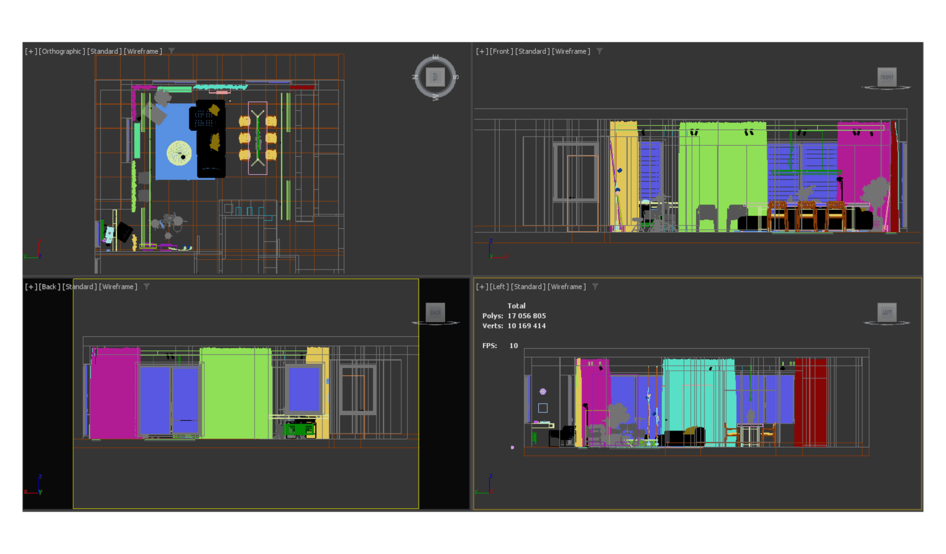
Task: Click the filter funnel icon in Front viewport
Action: (x=599, y=51)
